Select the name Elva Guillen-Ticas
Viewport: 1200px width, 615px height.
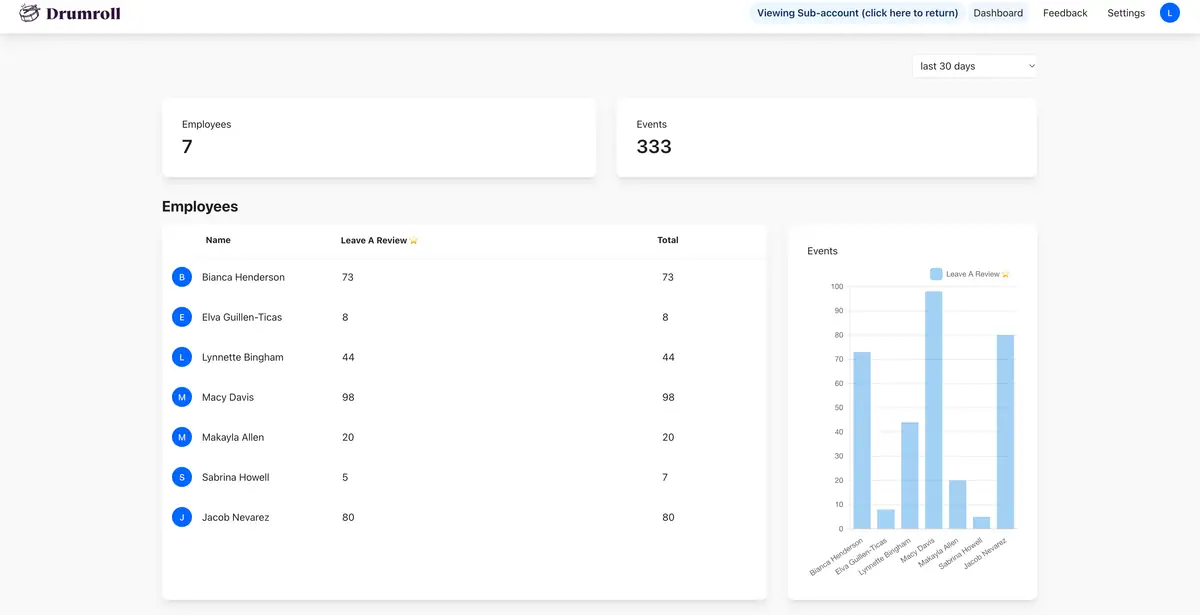pos(242,317)
